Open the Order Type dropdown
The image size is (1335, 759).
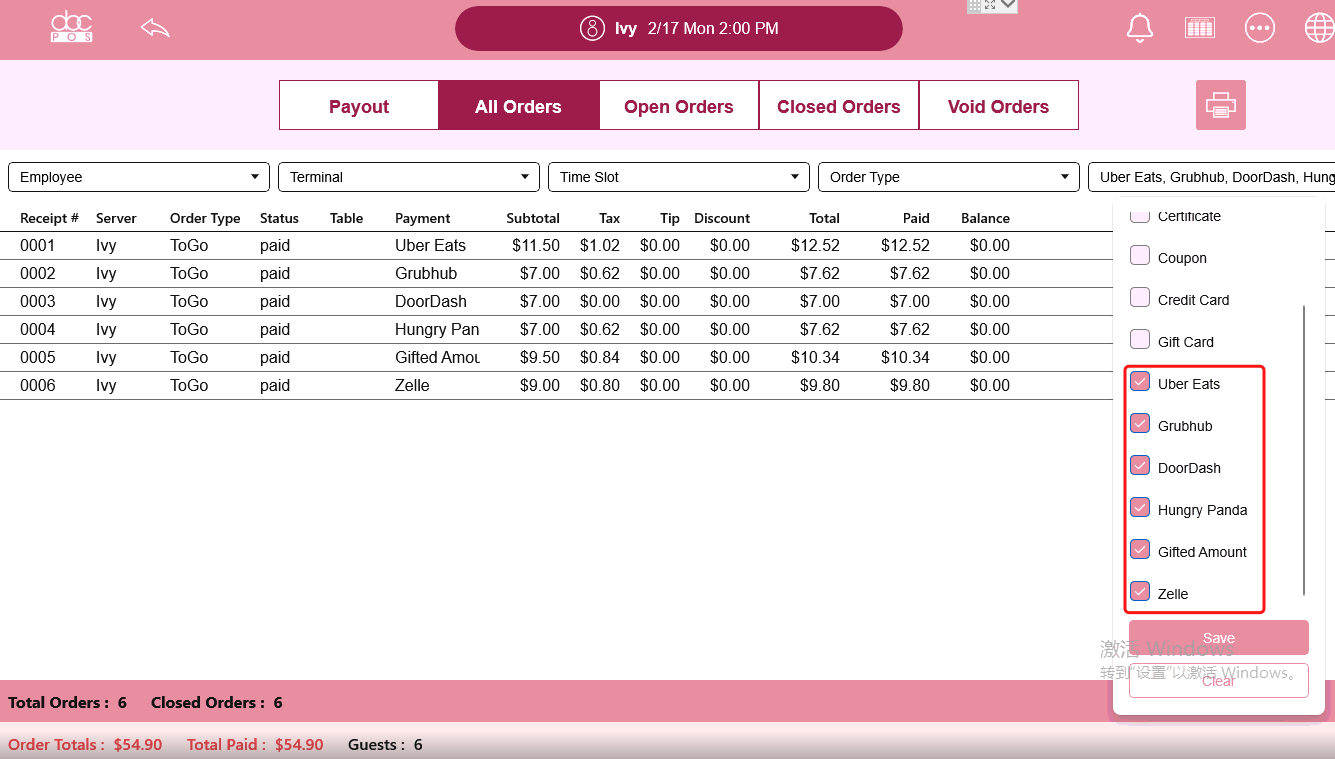(x=949, y=177)
